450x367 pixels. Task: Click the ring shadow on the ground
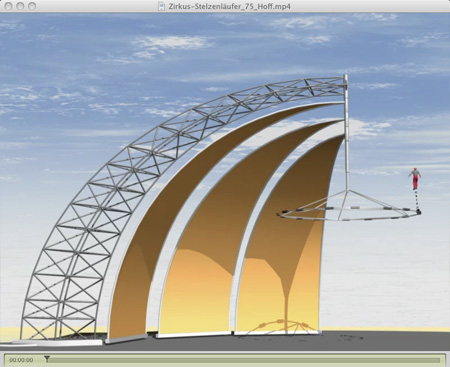(283, 327)
